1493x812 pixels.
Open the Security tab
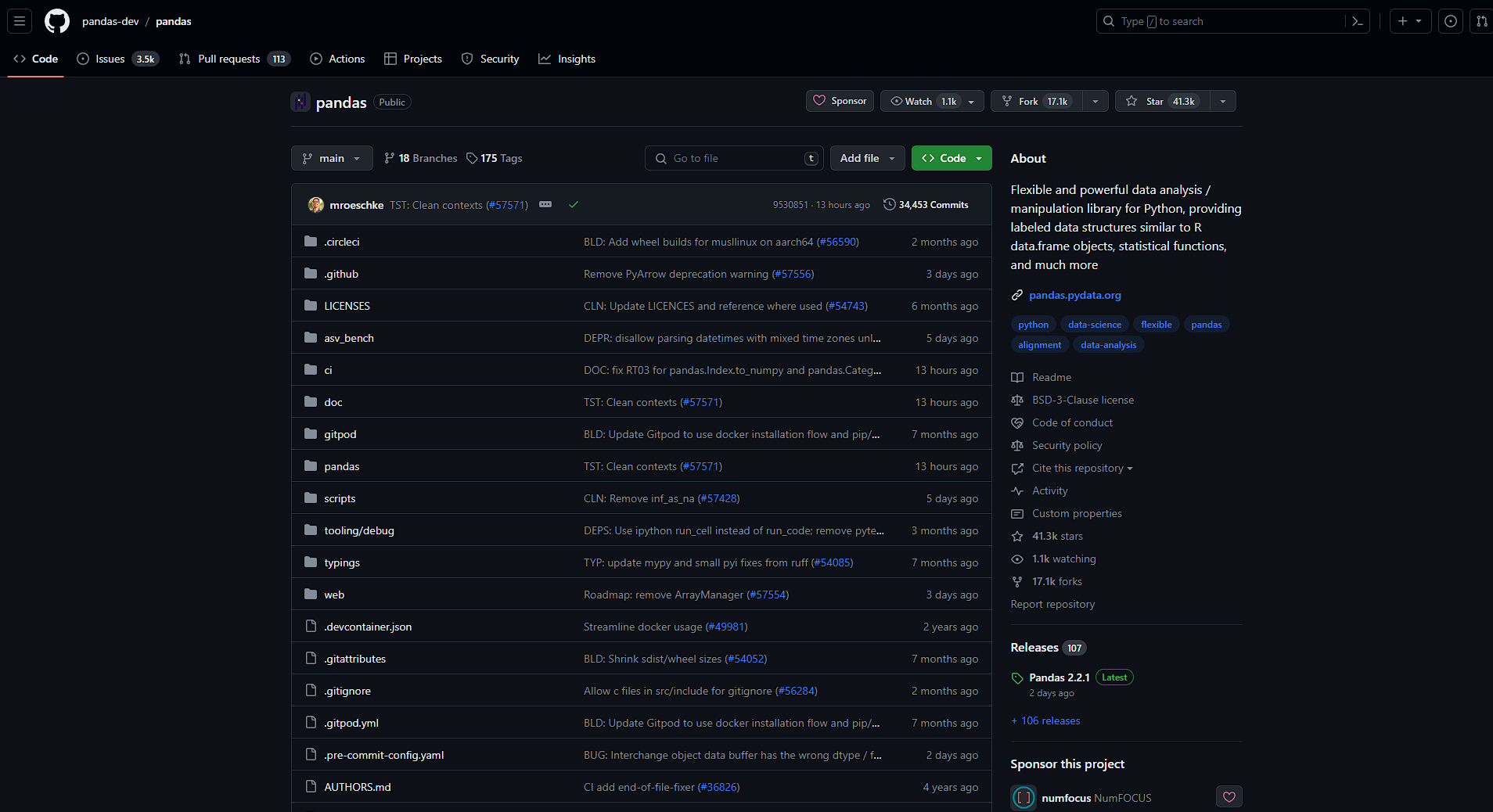point(491,59)
